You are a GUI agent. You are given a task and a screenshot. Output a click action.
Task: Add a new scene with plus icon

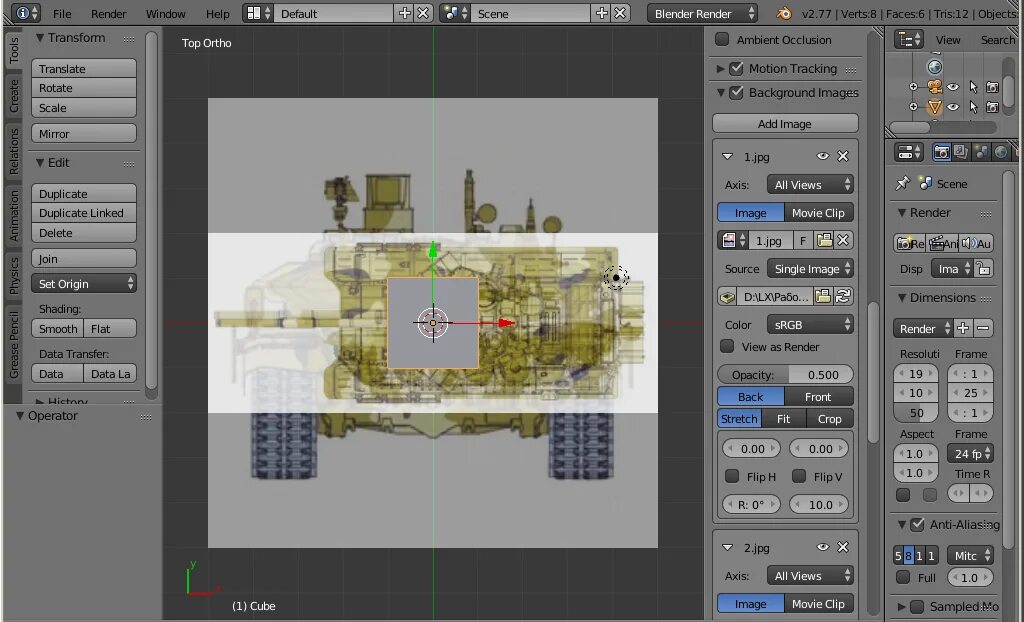coord(601,13)
